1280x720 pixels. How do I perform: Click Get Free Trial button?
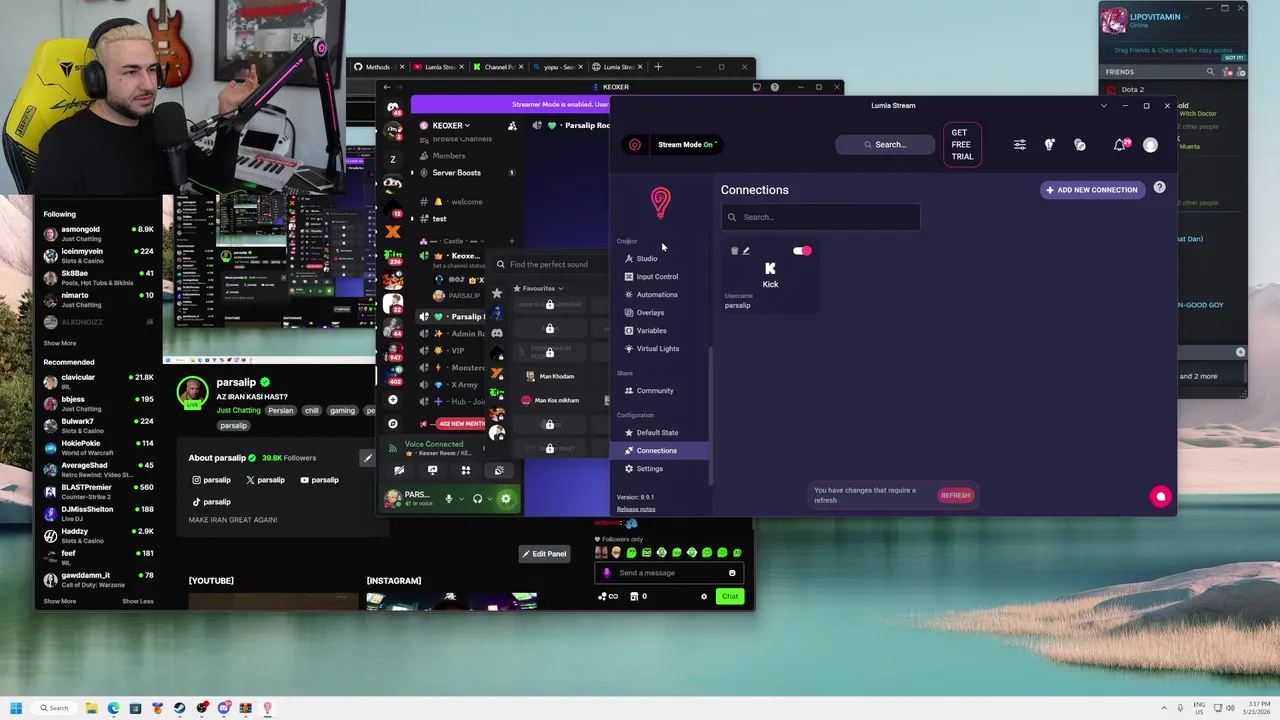click(x=962, y=144)
